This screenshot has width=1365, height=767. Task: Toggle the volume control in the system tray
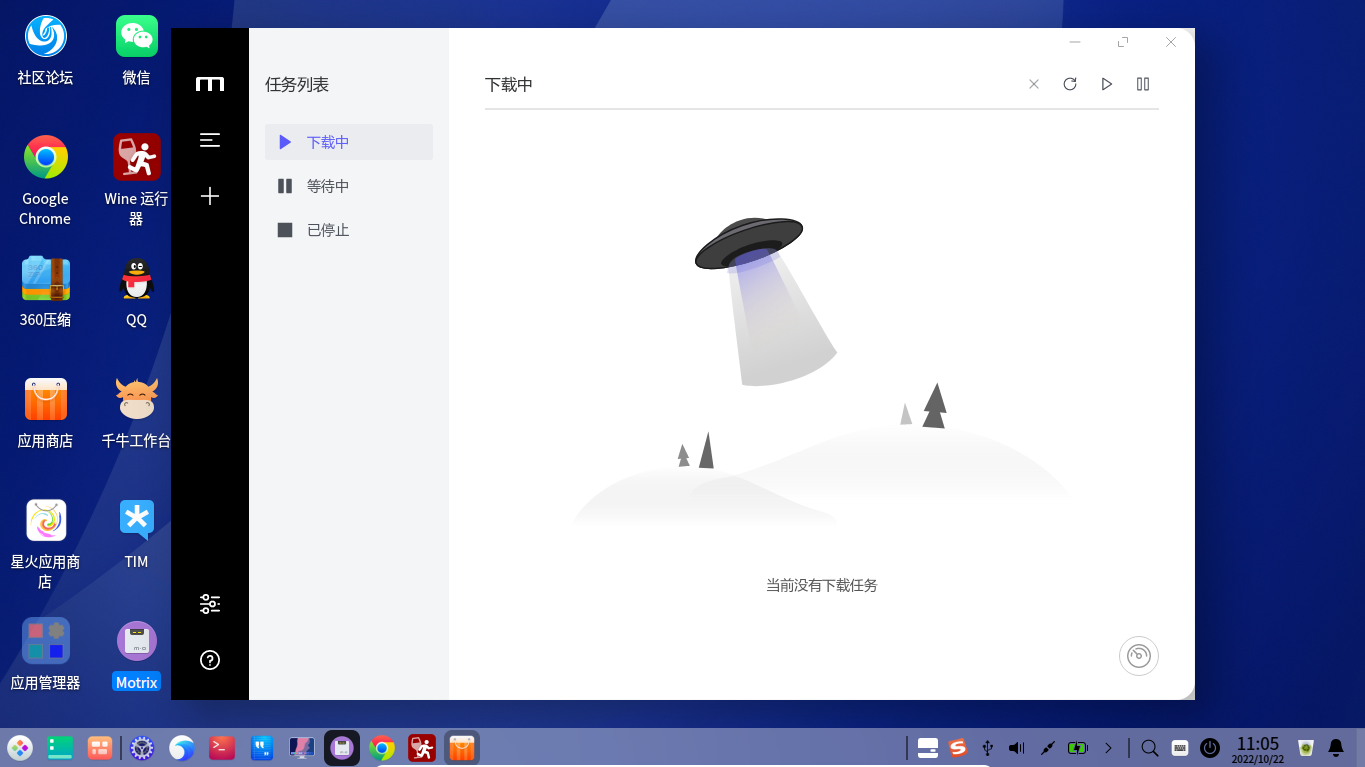tap(1016, 747)
